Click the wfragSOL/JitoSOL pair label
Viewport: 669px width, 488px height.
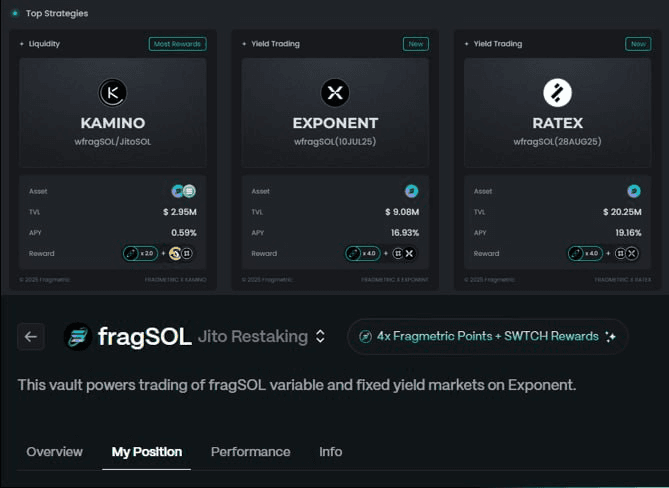click(x=113, y=142)
